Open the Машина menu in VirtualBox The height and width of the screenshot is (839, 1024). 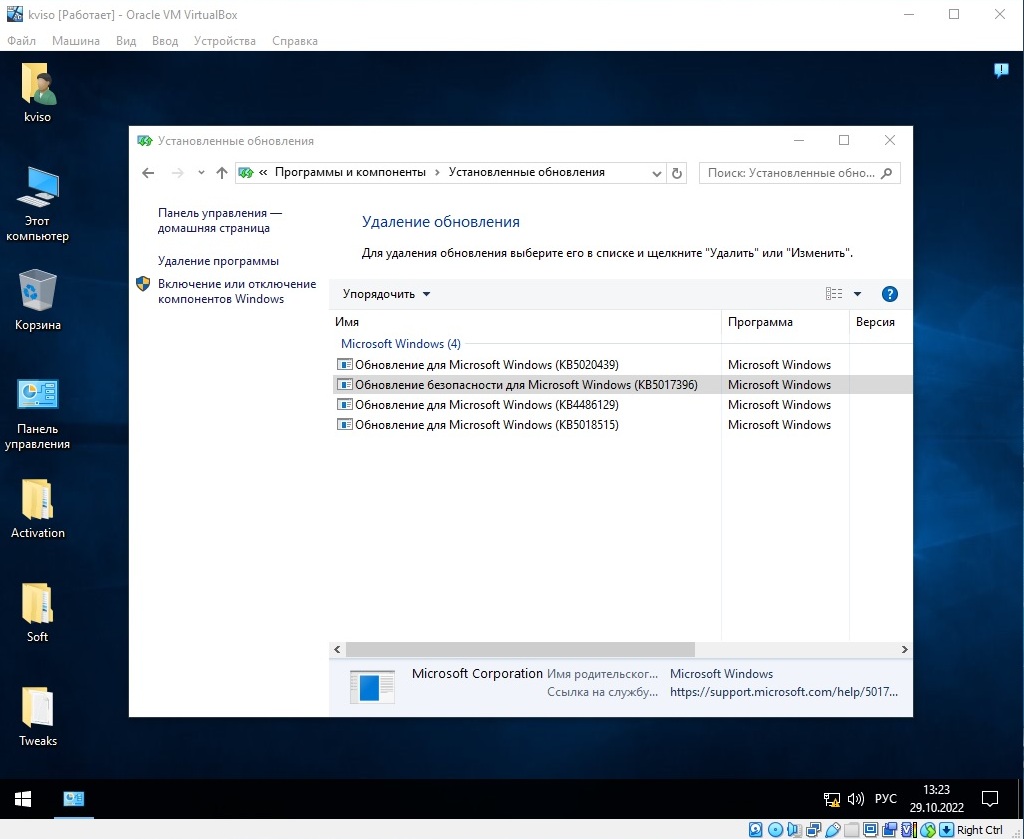(76, 41)
